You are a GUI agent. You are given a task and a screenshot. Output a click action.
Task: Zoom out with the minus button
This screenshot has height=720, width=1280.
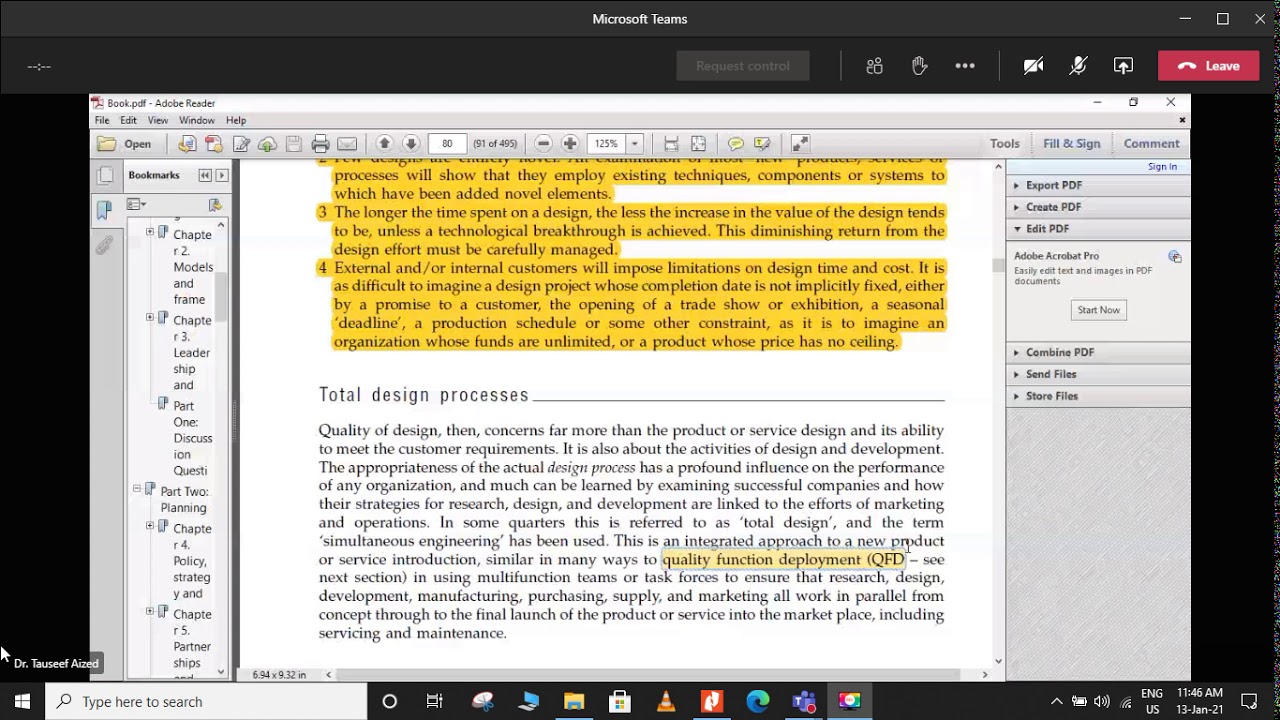click(543, 144)
